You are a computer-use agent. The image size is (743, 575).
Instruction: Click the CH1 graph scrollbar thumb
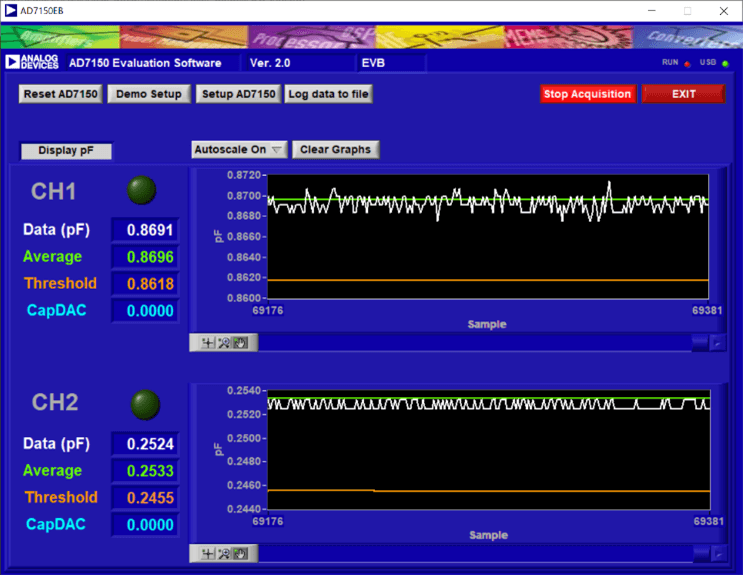(700, 342)
